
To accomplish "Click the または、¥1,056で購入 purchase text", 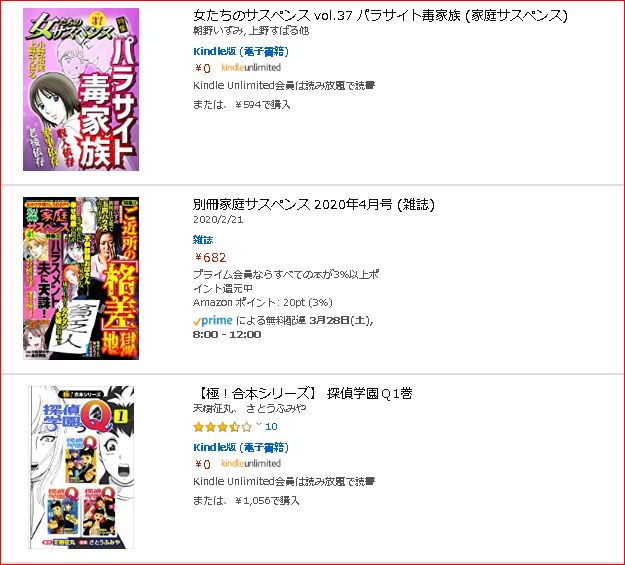I will (246, 500).
